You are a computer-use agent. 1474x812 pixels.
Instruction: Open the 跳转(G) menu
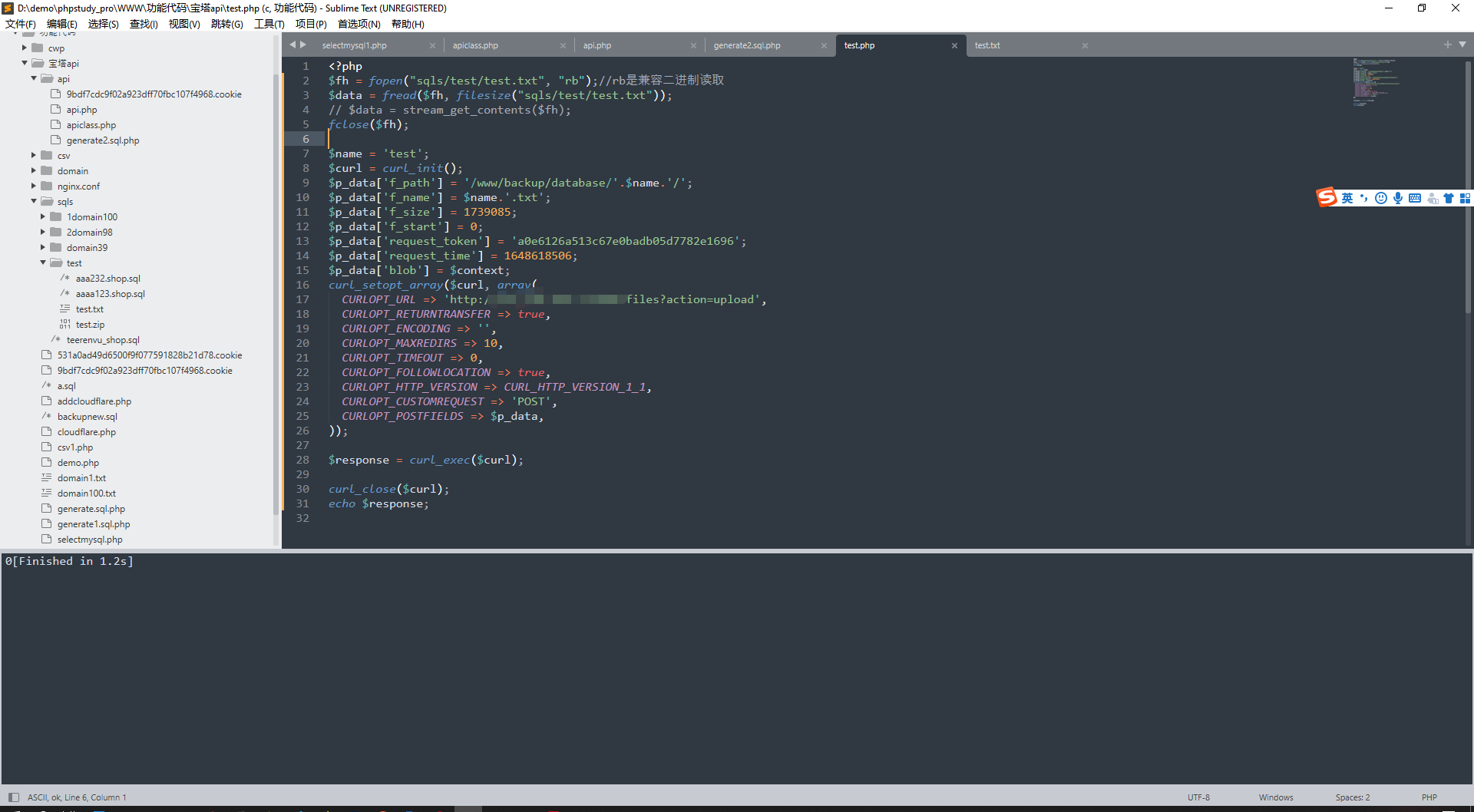[227, 24]
